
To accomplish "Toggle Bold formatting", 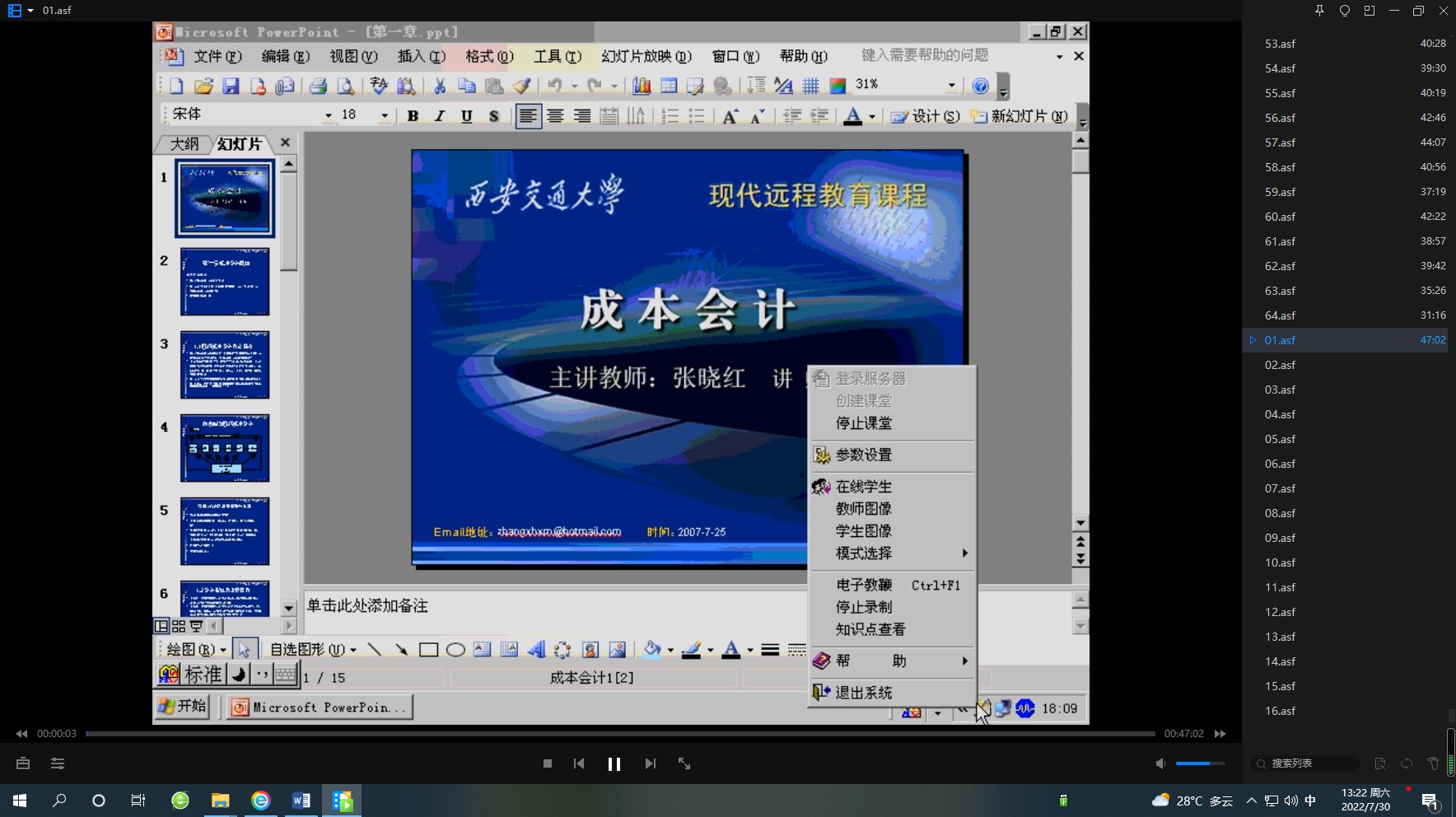I will 413,116.
